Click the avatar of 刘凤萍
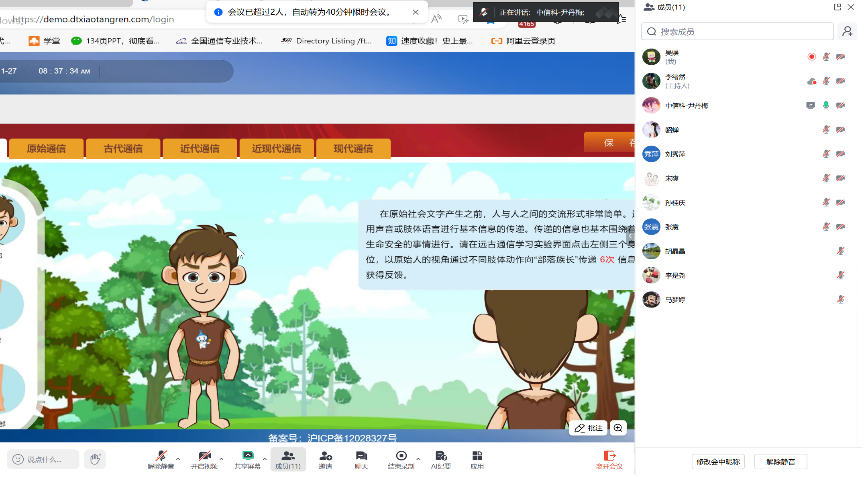 651,154
